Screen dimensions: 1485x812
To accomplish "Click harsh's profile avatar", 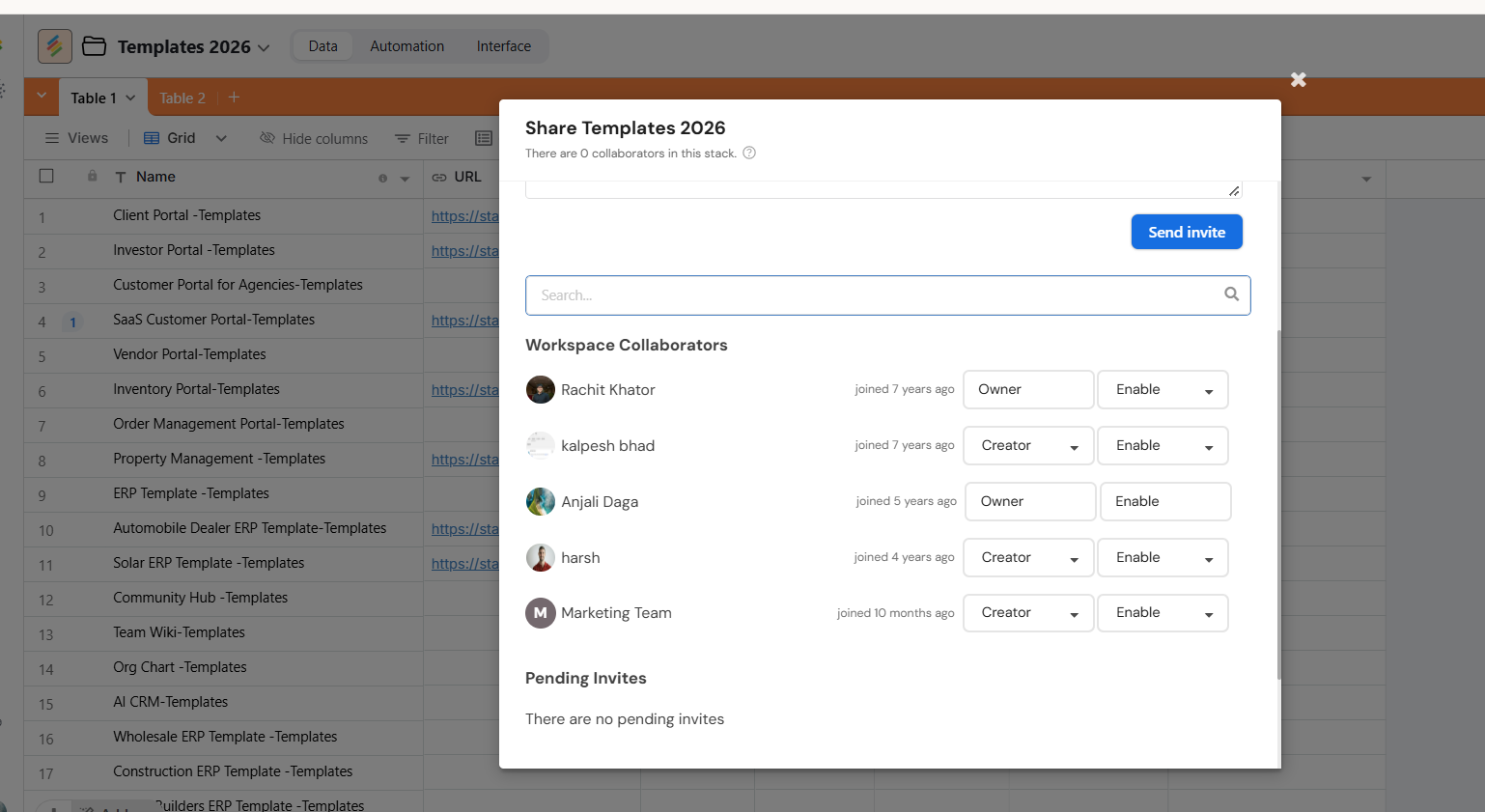I will point(541,557).
